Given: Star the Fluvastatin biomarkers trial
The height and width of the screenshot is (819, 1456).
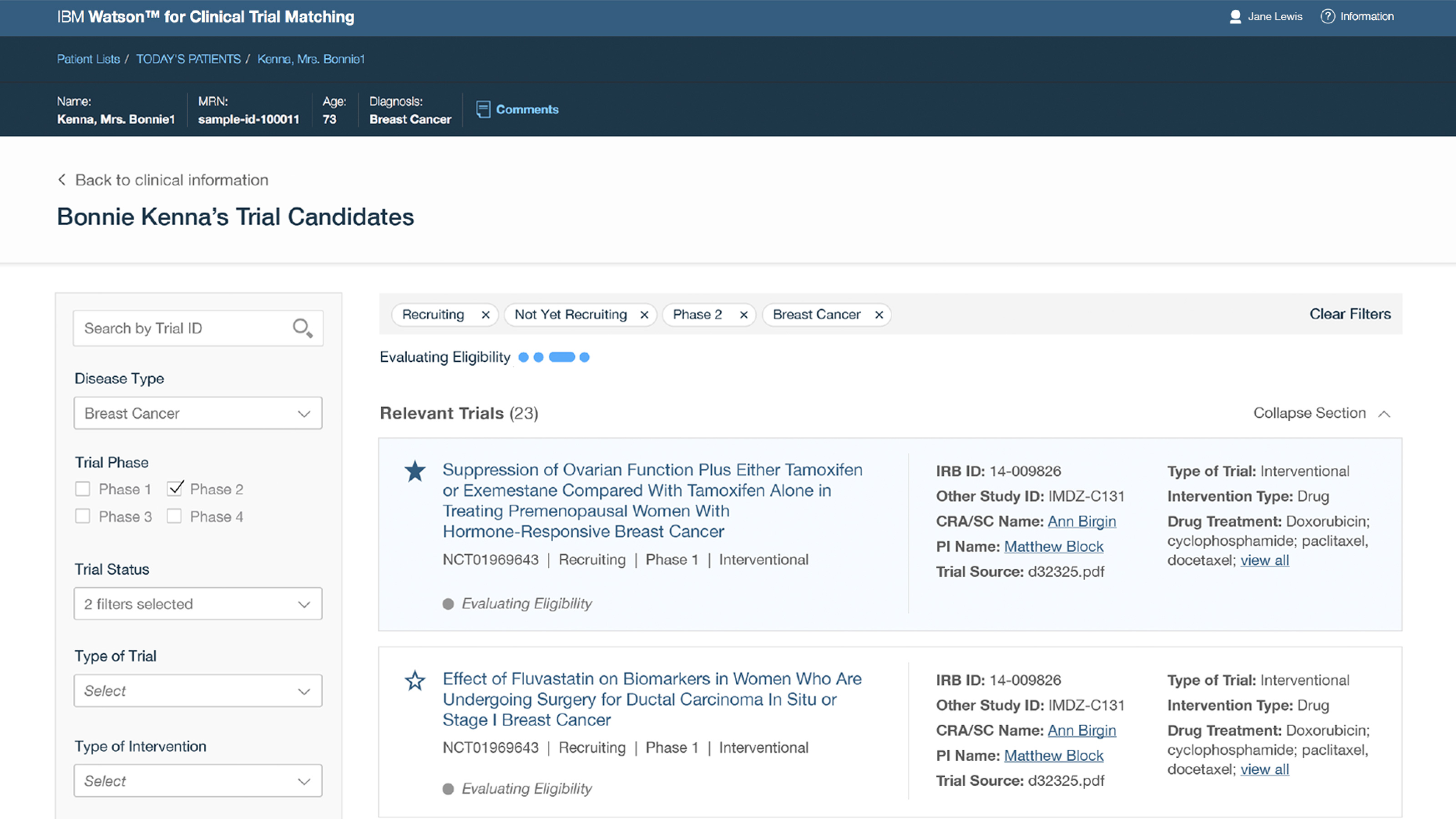Looking at the screenshot, I should point(415,681).
